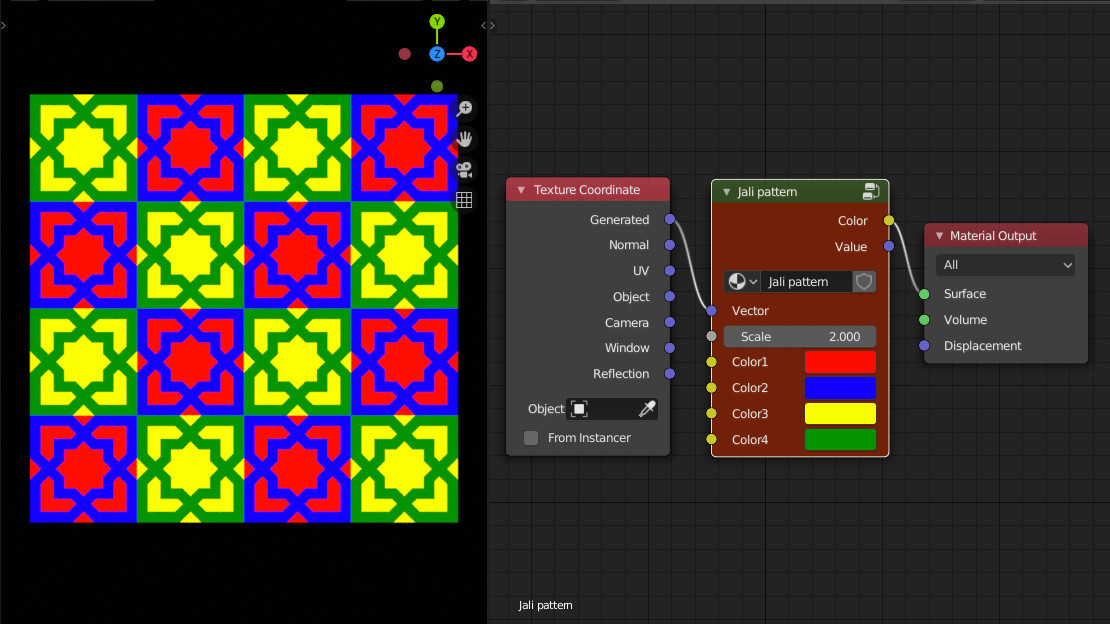1110x624 pixels.
Task: Open the node group selection dropdown arrow
Action: click(x=752, y=281)
